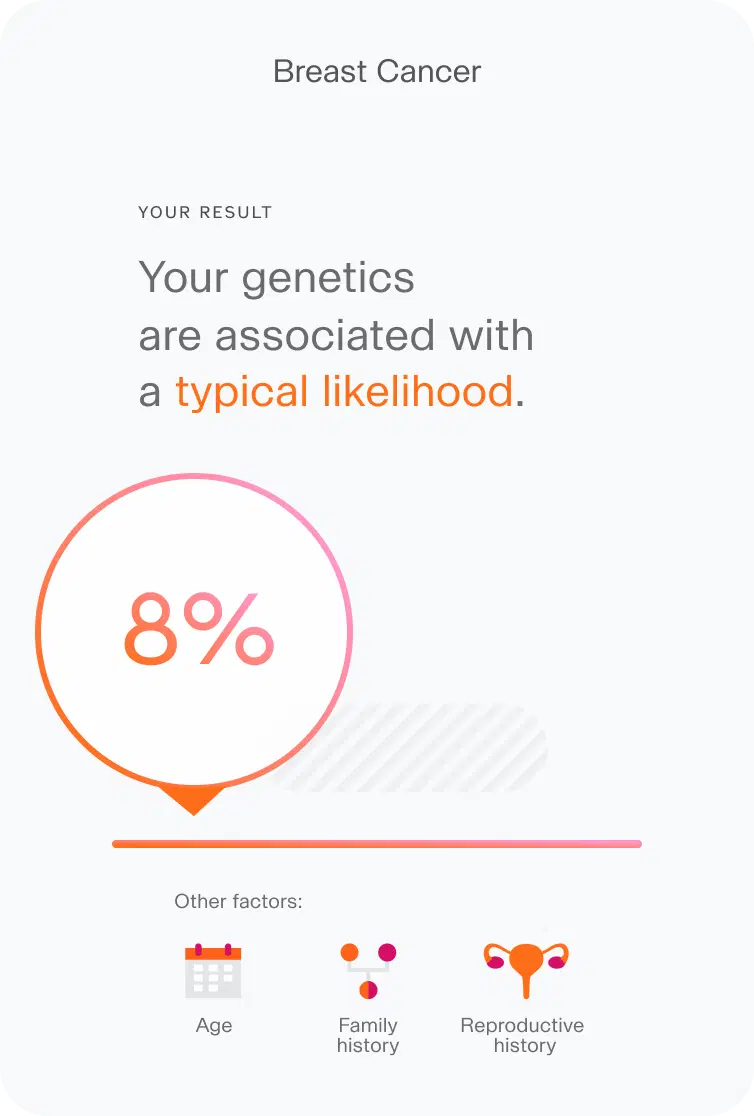Open the Family history label
This screenshot has width=754, height=1116.
(x=368, y=1036)
